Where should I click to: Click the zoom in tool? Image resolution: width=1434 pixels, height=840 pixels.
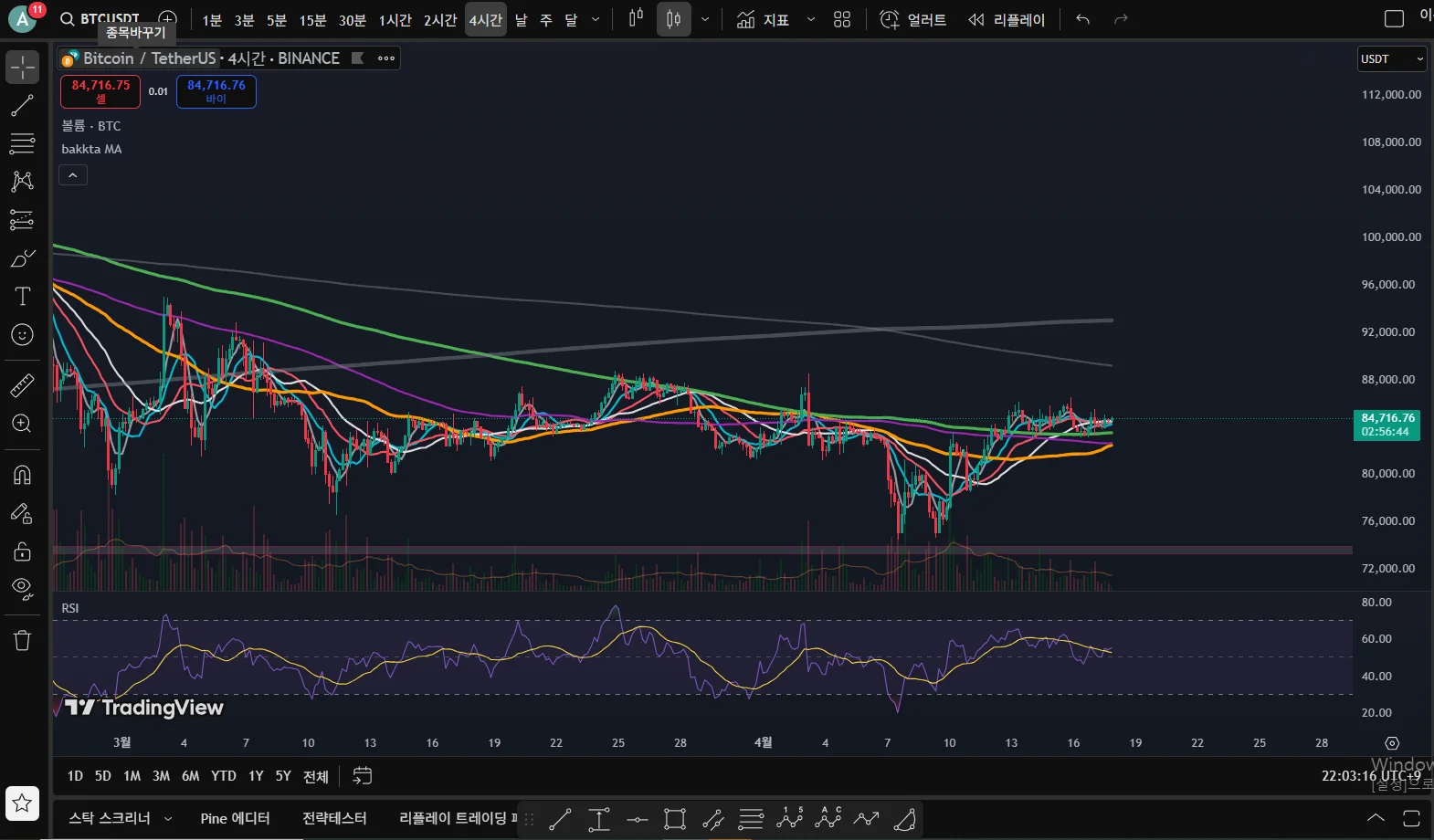pyautogui.click(x=22, y=424)
